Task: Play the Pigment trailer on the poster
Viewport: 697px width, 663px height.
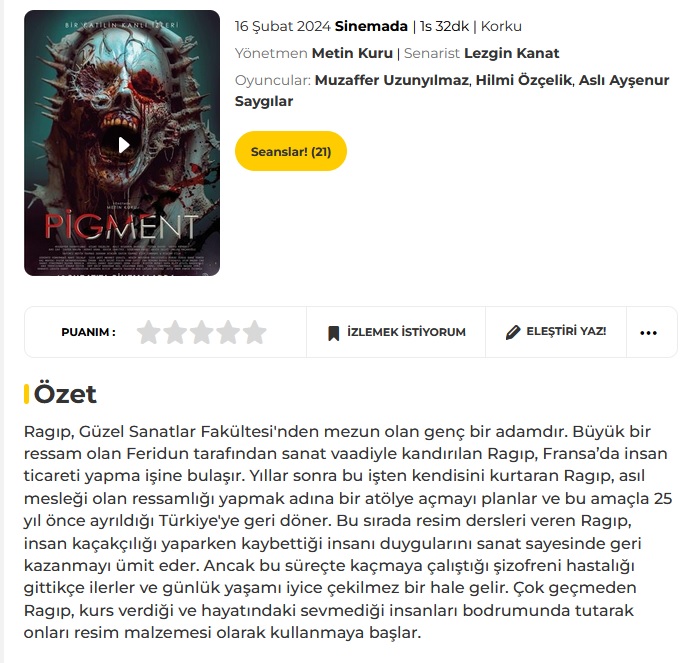Action: (x=124, y=145)
